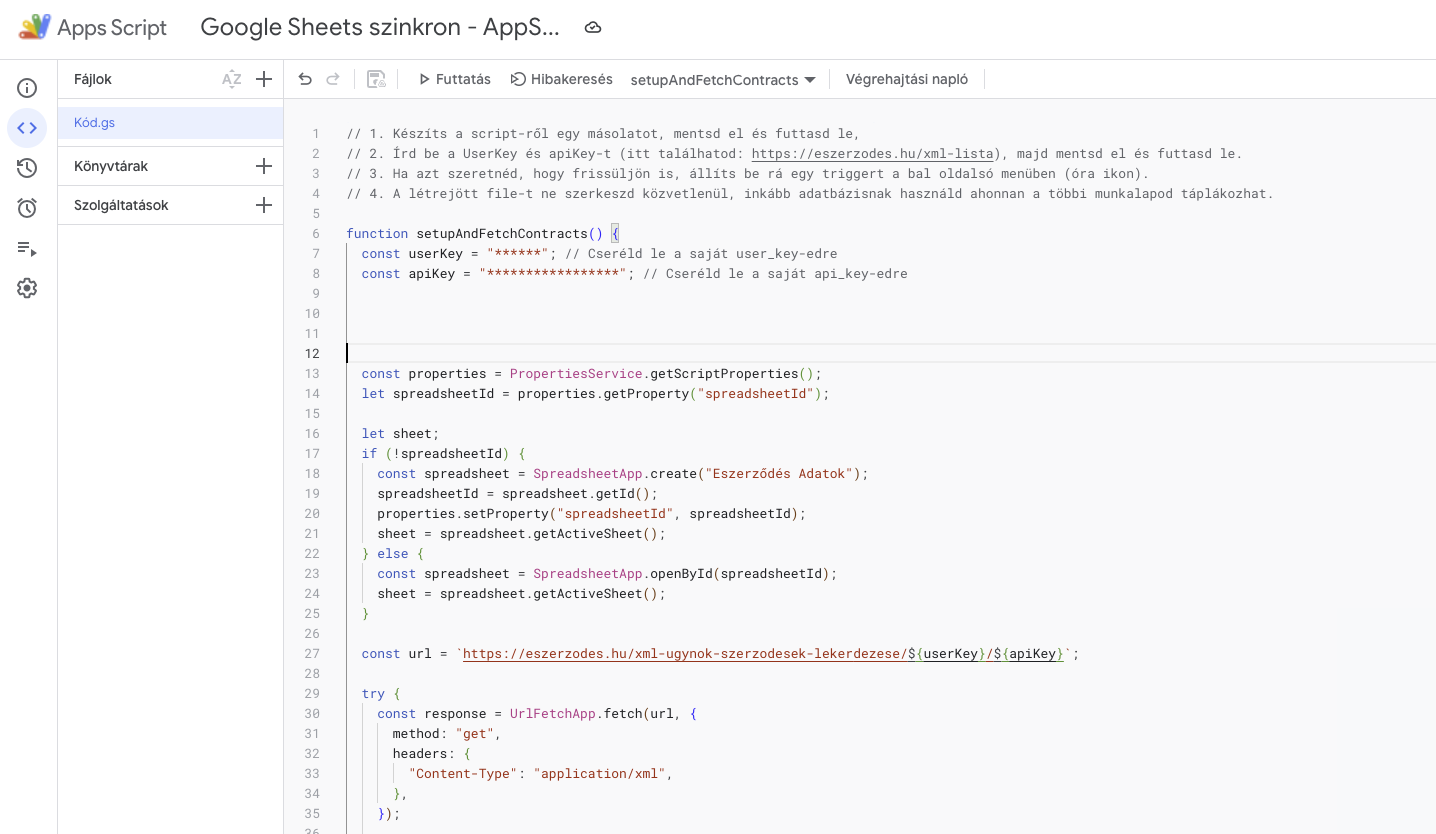
Task: Open the Triggers panel
Action: click(27, 207)
